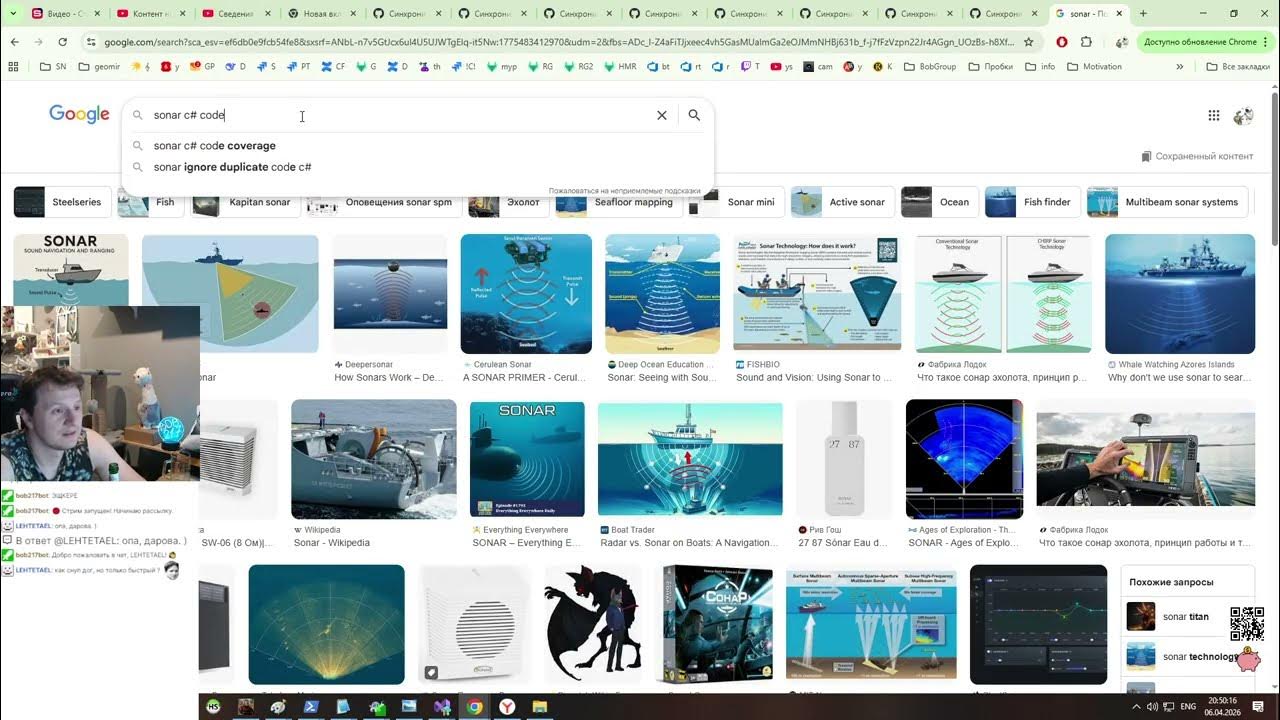
Task: Filter images by the Steelseries chip
Action: [61, 202]
